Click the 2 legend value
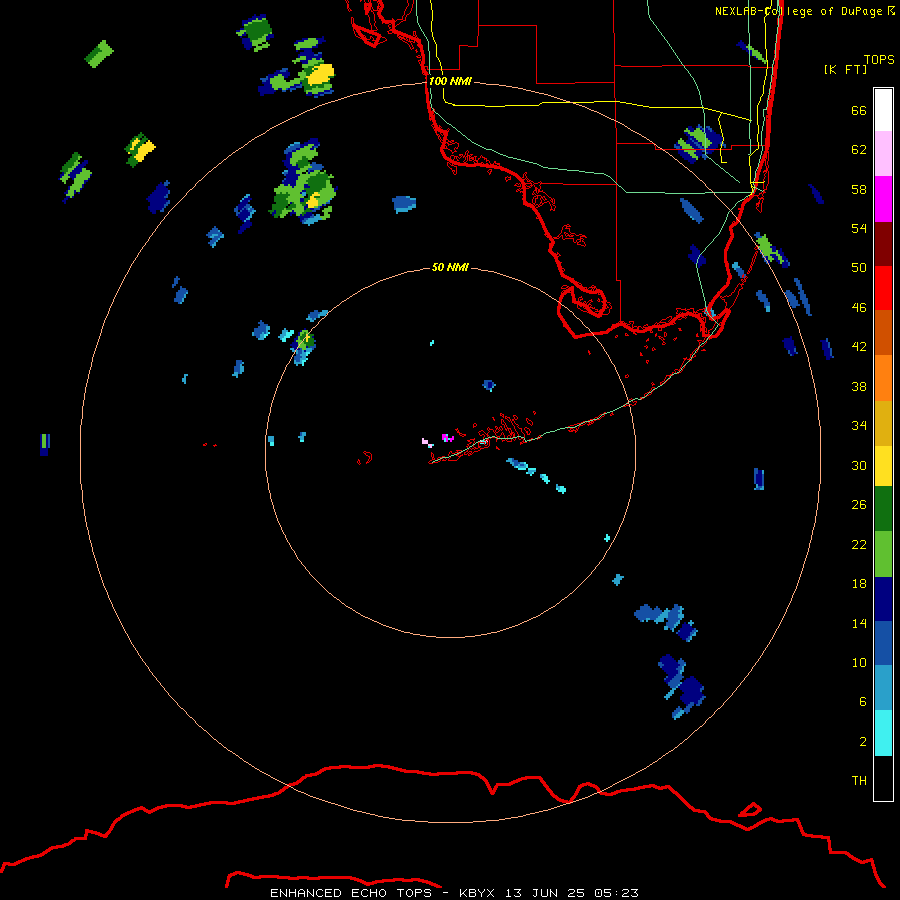This screenshot has height=900, width=900. click(863, 741)
